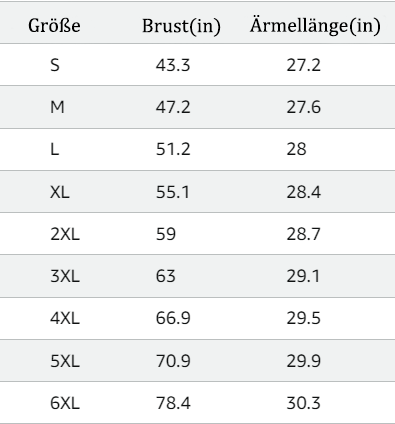Image resolution: width=395 pixels, height=424 pixels.
Task: Select the sleeve length value 28.4
Action: pyautogui.click(x=304, y=192)
